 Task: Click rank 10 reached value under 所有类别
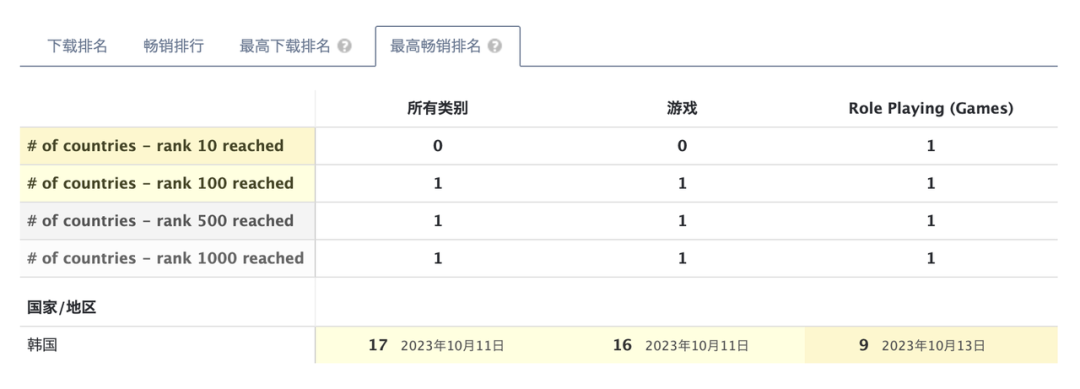(437, 146)
